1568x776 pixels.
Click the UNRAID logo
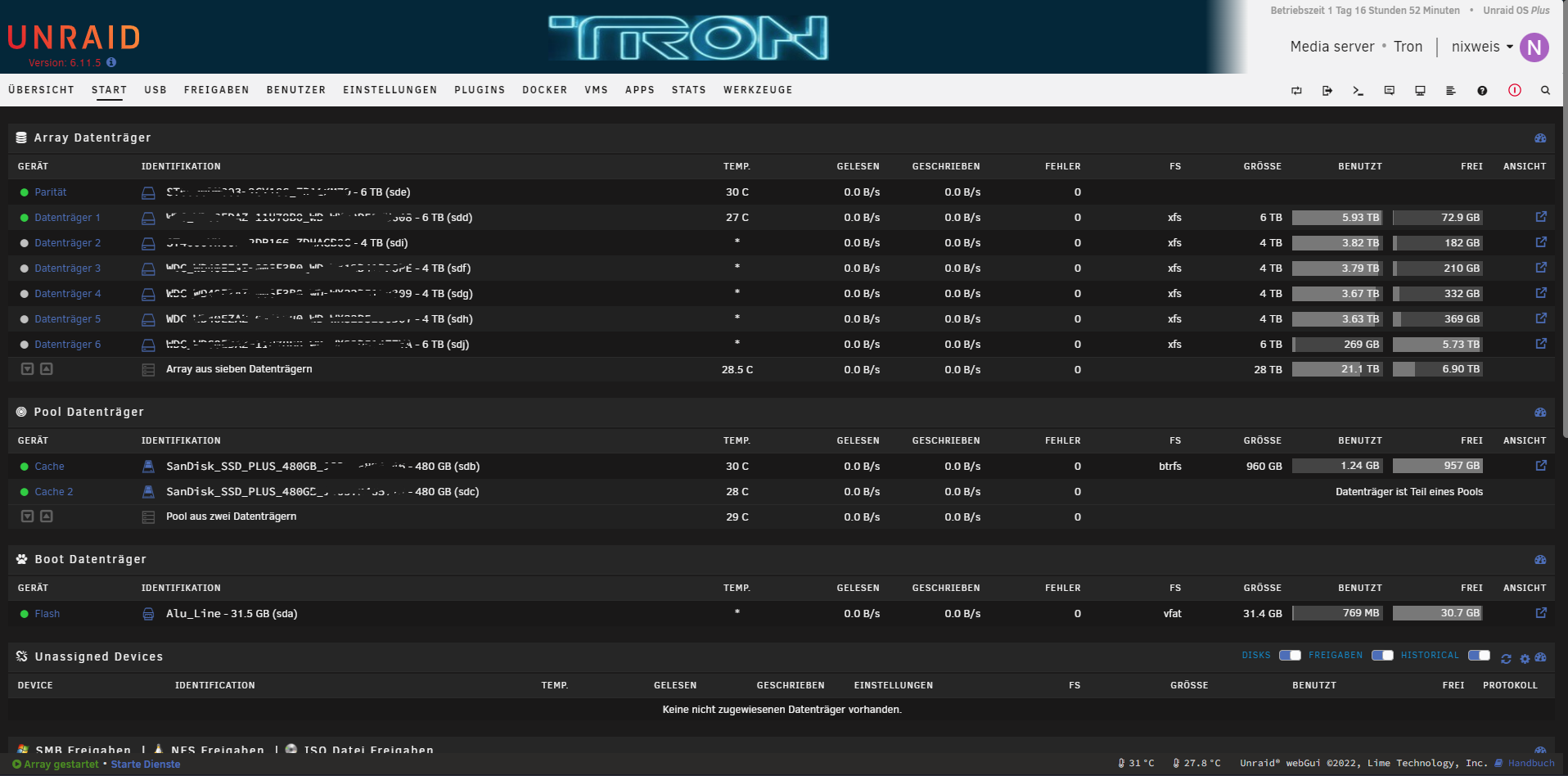click(x=74, y=38)
